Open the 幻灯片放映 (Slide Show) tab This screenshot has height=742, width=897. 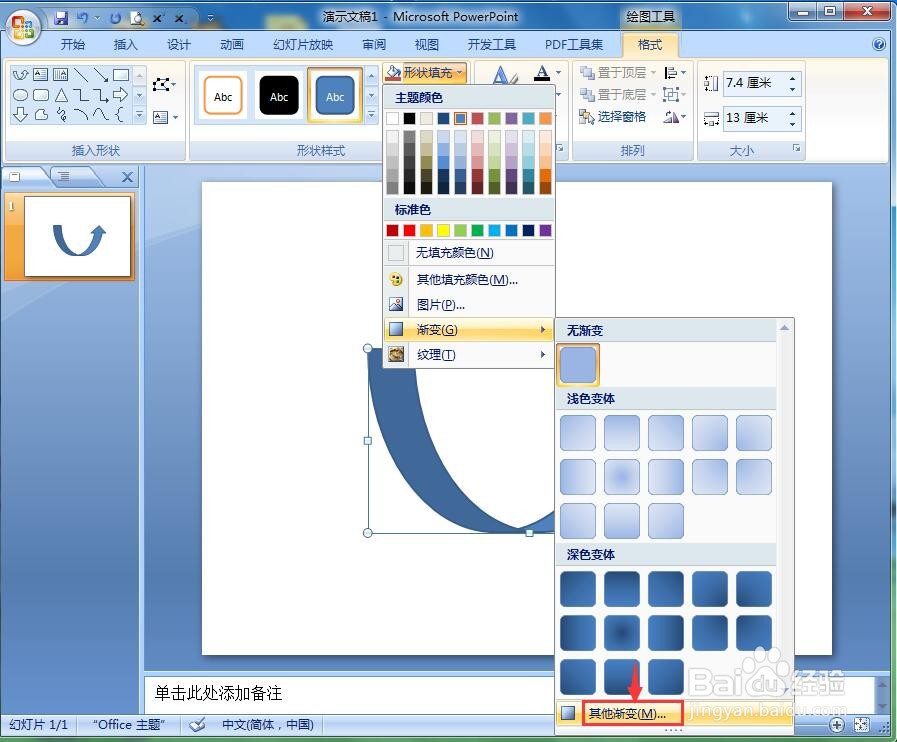point(303,44)
